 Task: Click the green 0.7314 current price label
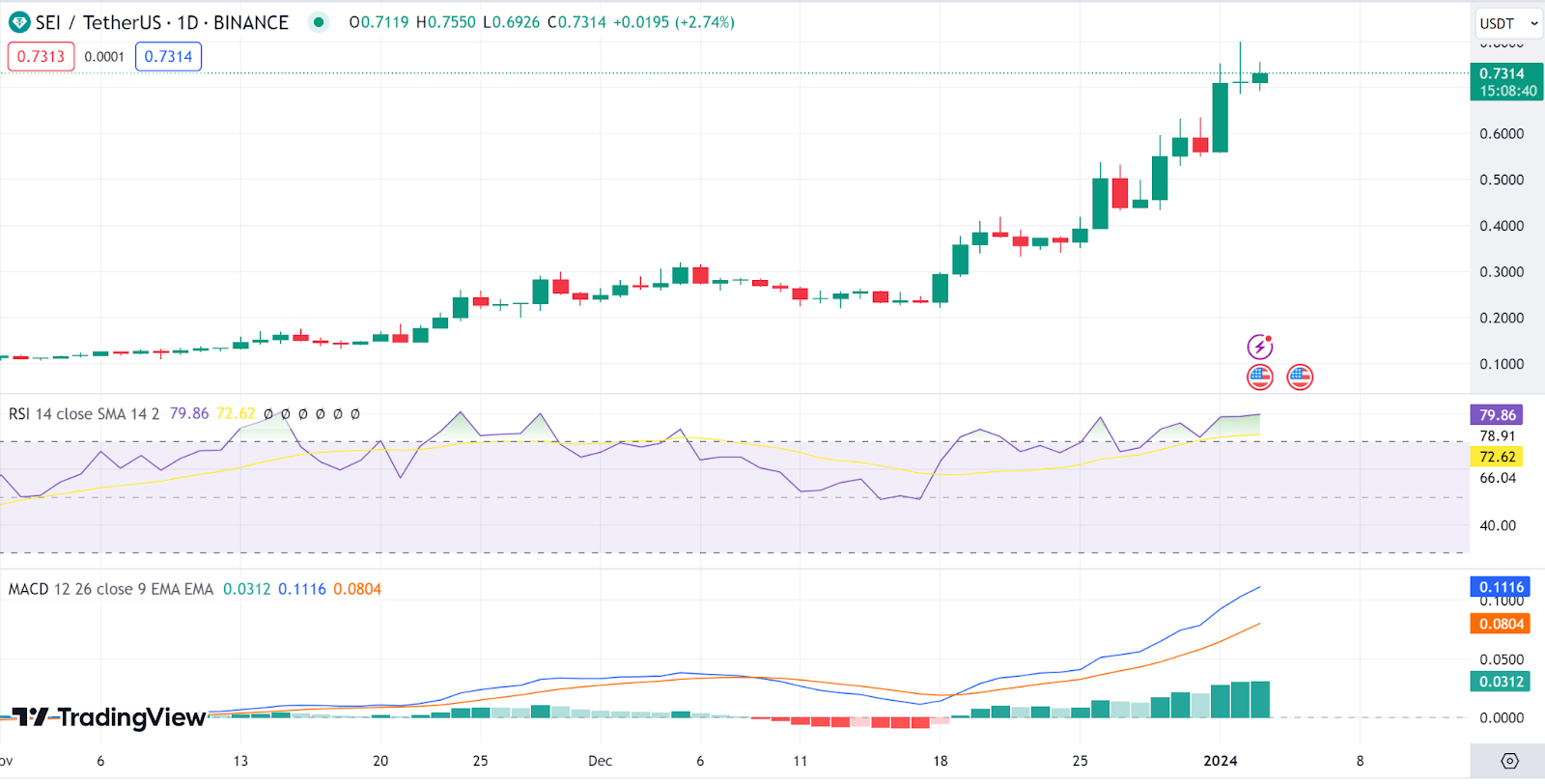tap(1503, 73)
